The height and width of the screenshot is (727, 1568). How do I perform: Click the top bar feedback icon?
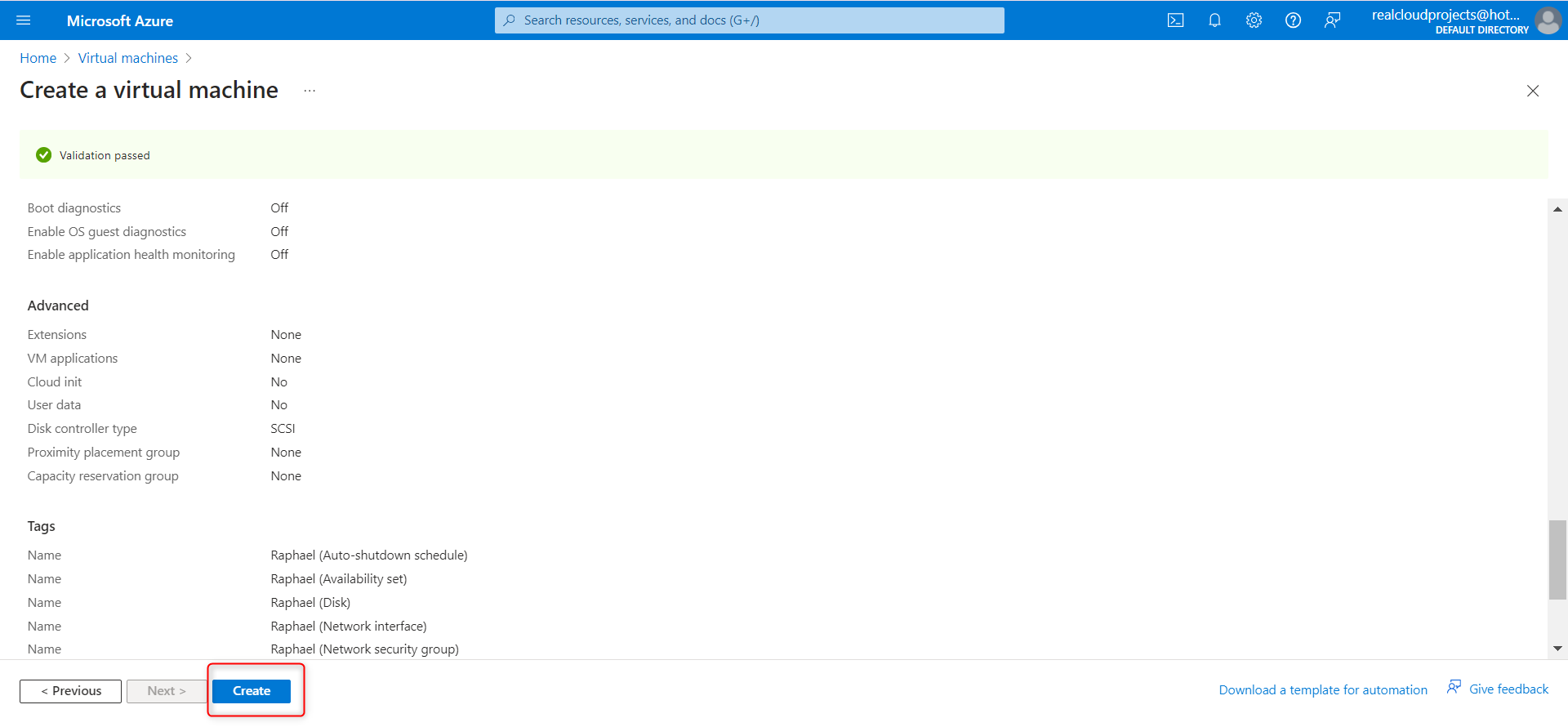1333,20
